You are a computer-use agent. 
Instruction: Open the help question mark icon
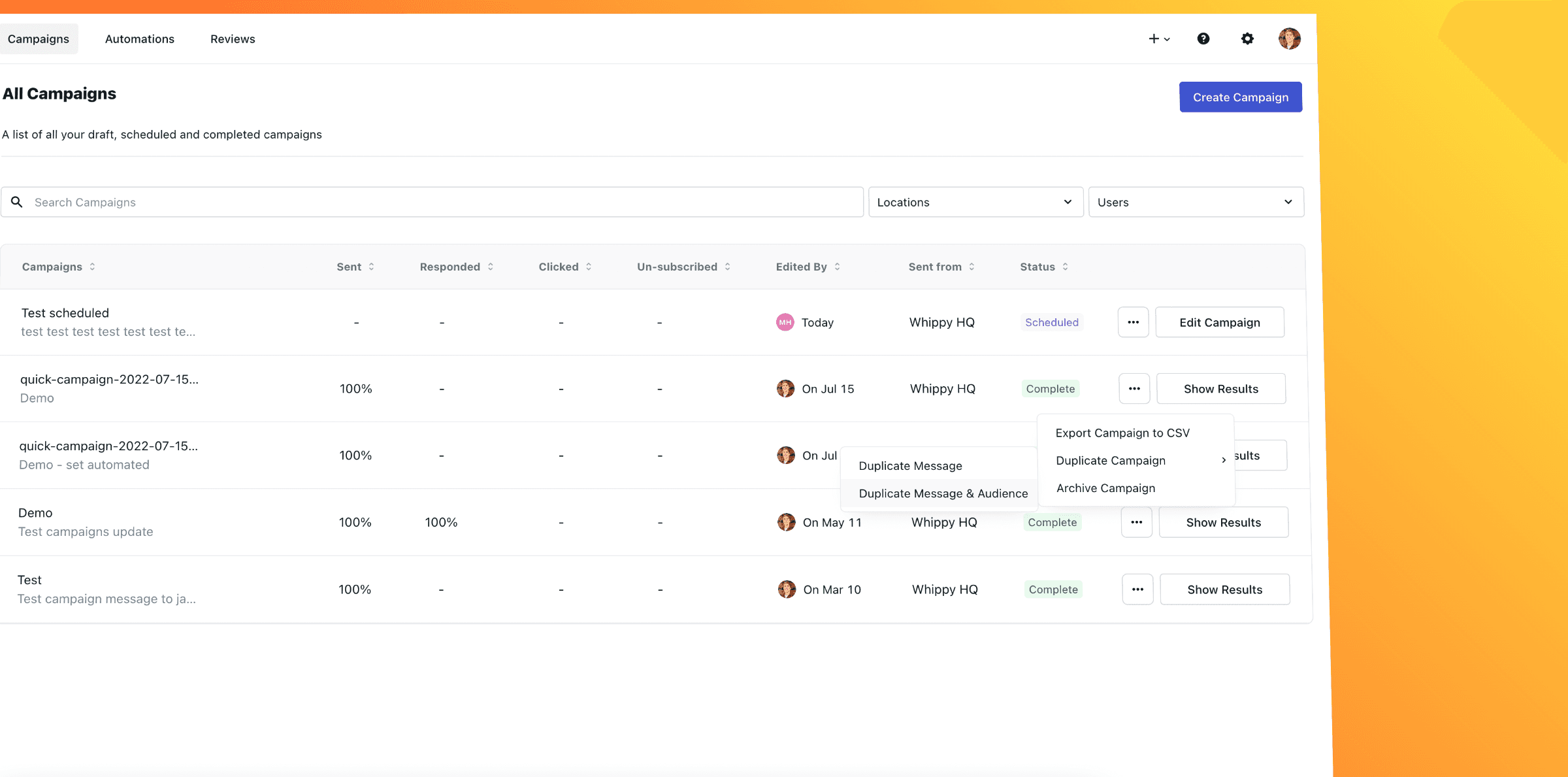[1203, 39]
